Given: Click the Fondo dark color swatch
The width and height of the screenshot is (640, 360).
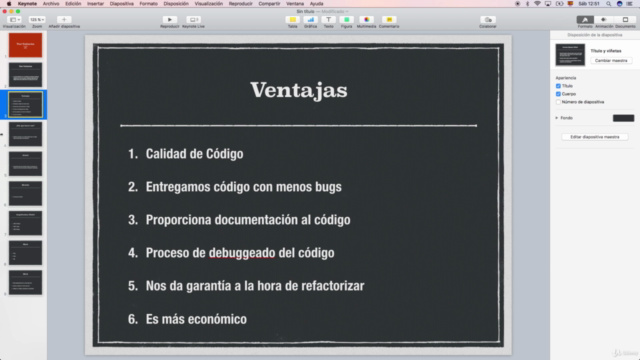Looking at the screenshot, I should pyautogui.click(x=623, y=118).
